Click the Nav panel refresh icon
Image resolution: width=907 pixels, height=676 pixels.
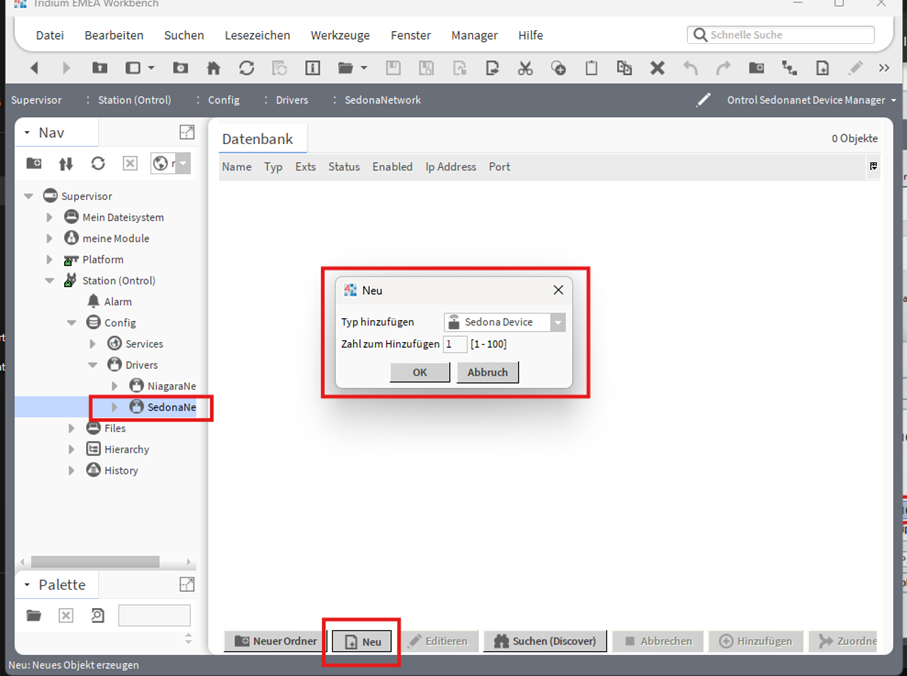98,164
